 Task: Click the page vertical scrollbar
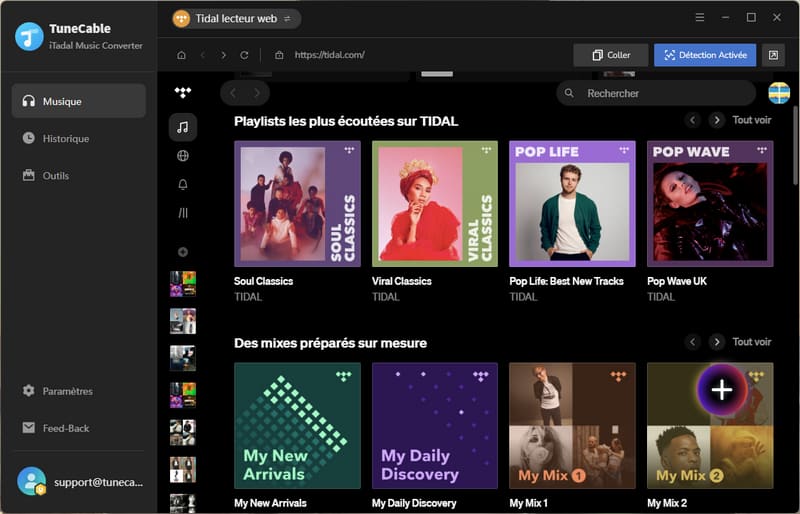pos(795,145)
